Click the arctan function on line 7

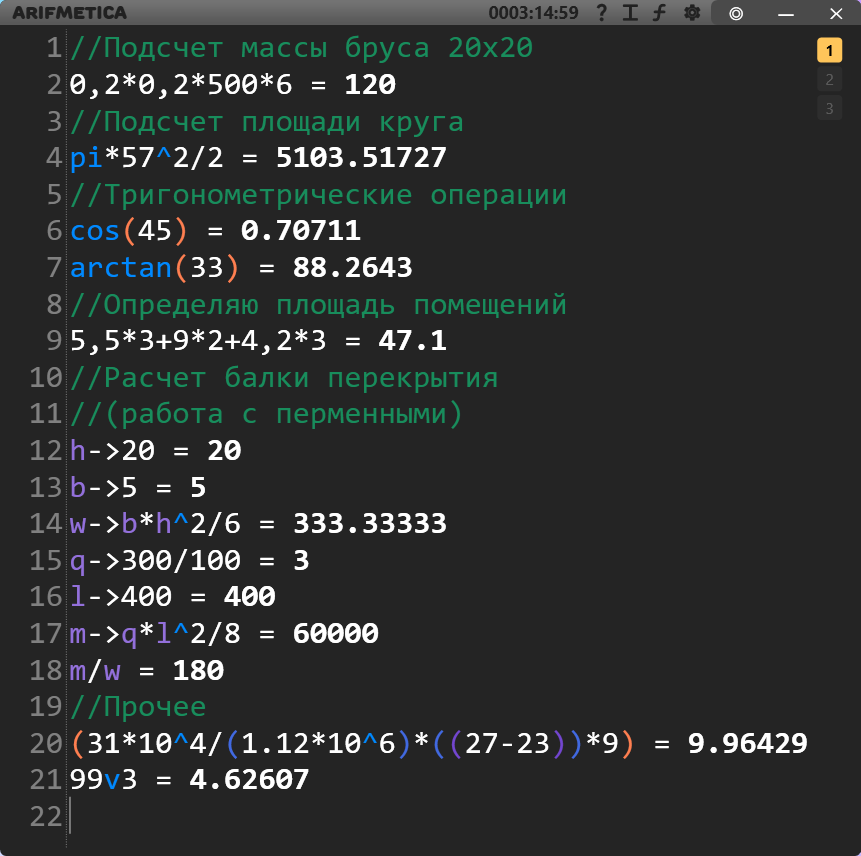pyautogui.click(x=120, y=268)
